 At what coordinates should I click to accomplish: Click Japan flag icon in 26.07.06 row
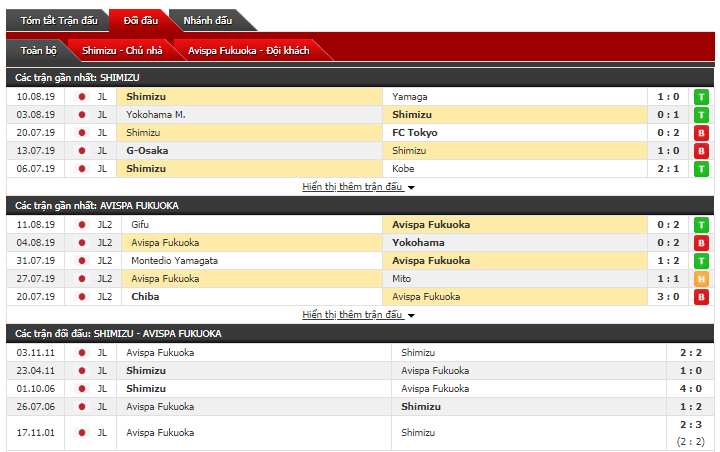82,407
